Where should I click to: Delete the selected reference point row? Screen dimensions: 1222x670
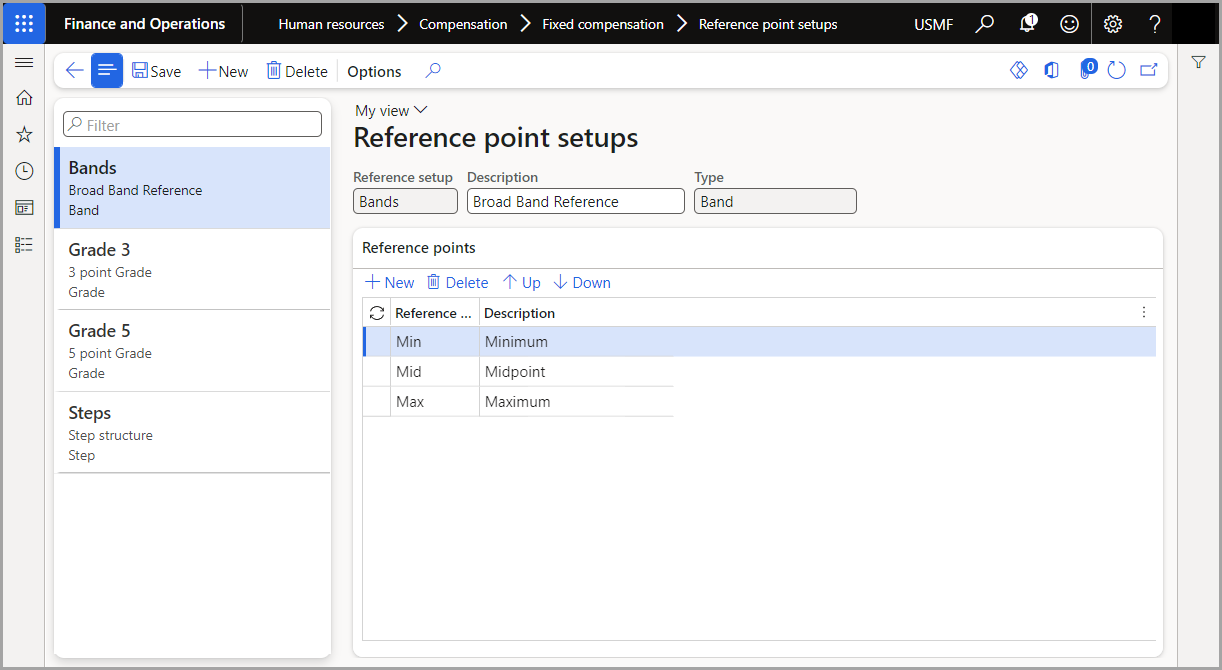coord(458,282)
